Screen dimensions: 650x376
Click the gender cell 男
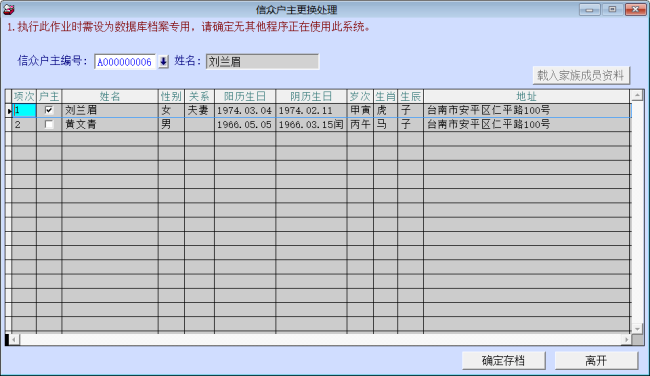(171, 124)
